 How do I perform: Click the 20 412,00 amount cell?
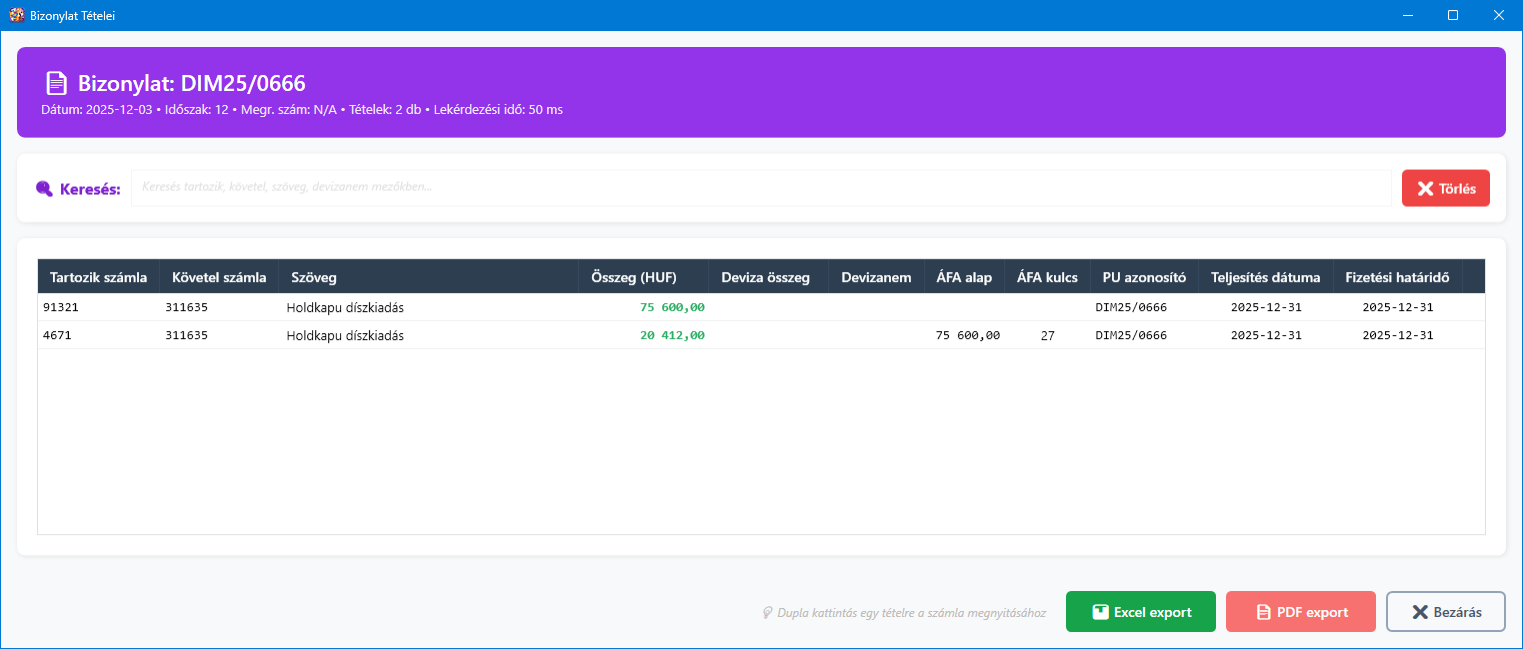tap(672, 336)
